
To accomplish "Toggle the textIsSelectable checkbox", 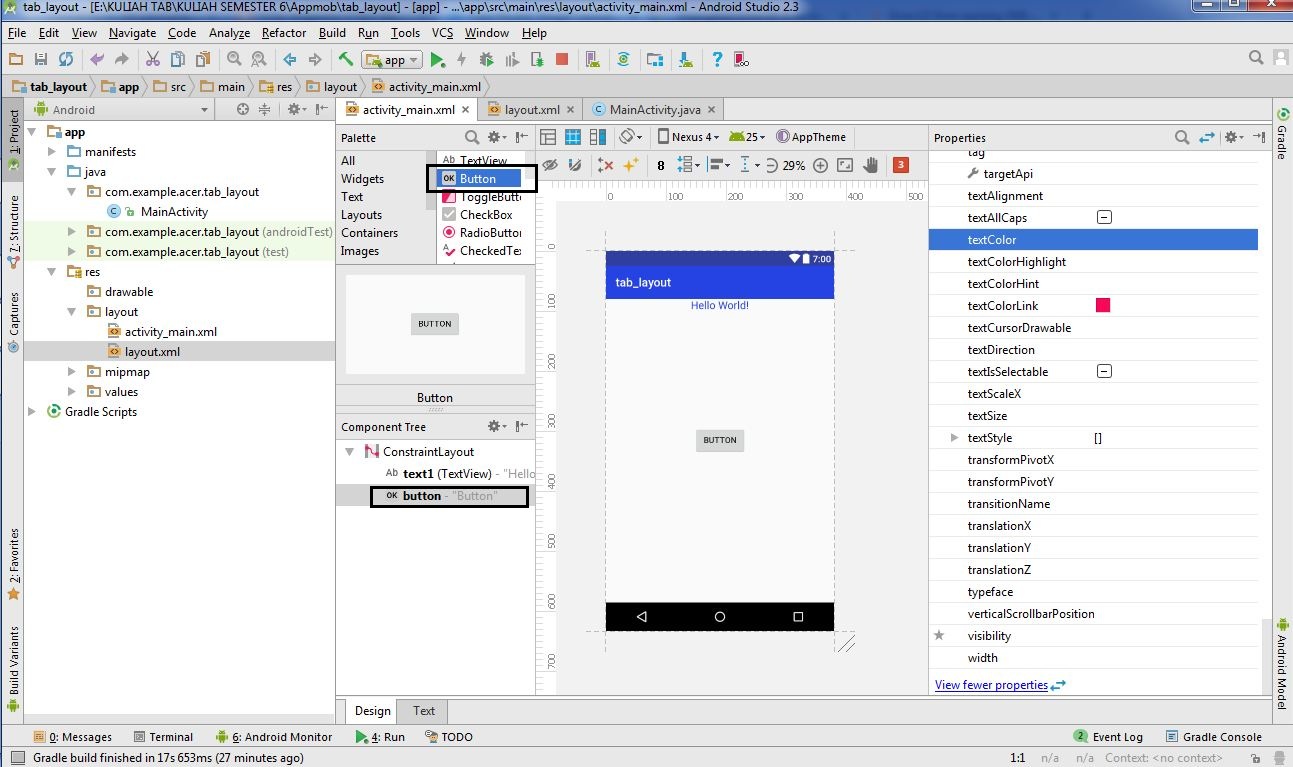I will click(1104, 371).
